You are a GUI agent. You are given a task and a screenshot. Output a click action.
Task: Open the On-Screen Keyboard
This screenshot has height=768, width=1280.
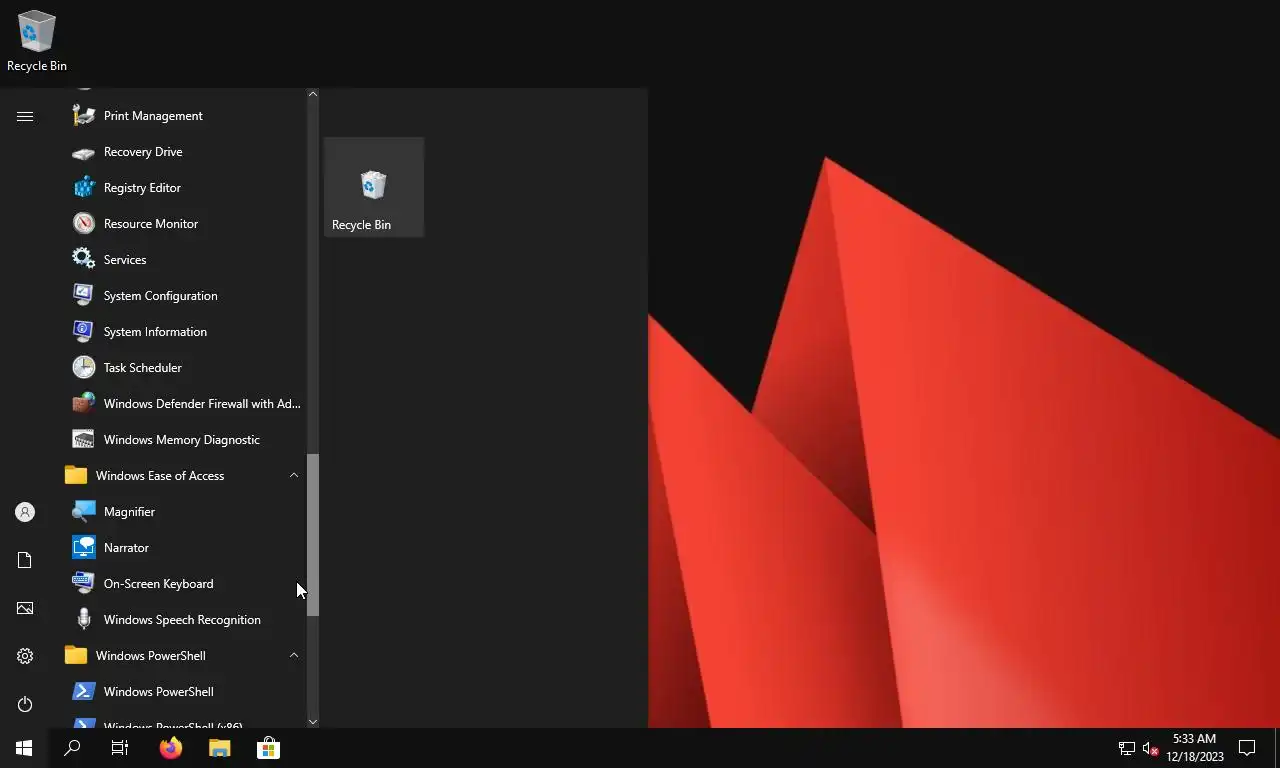185,584
